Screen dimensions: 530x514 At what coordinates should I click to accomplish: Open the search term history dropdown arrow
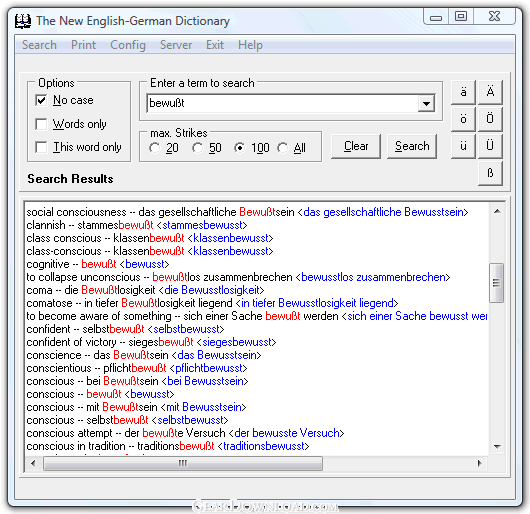coord(426,103)
